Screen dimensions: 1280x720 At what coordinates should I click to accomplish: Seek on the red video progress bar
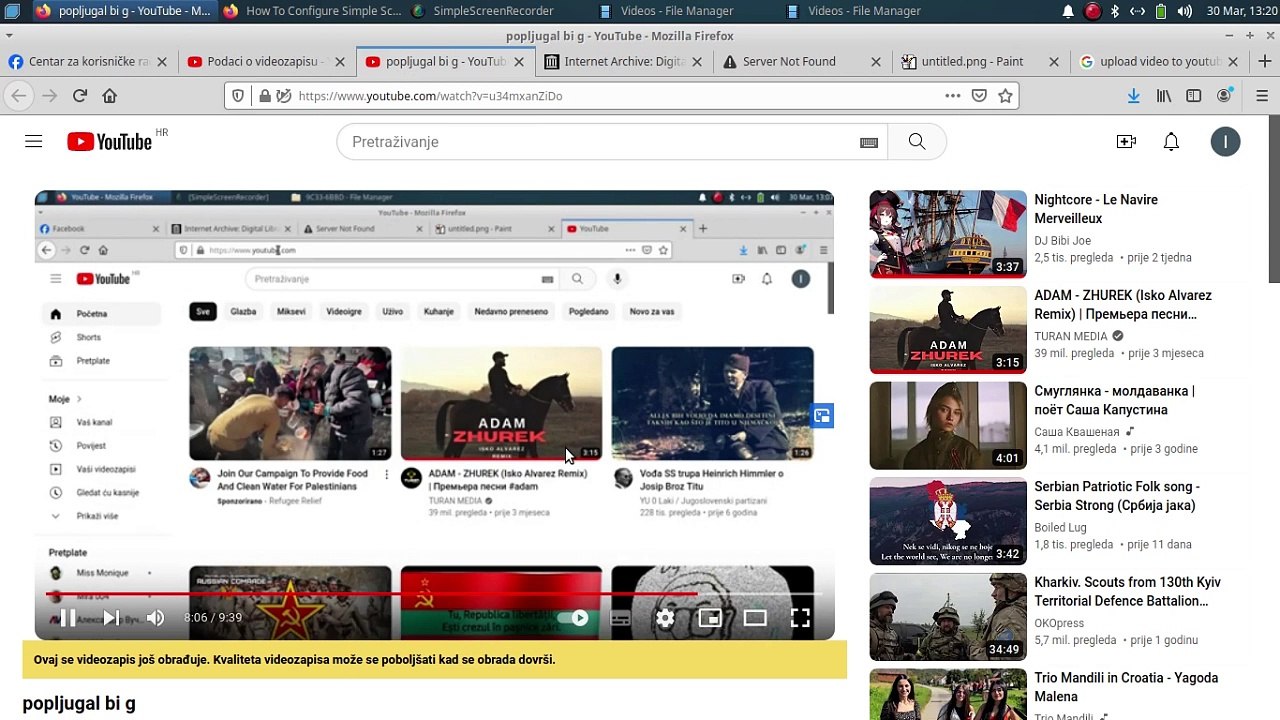point(434,594)
